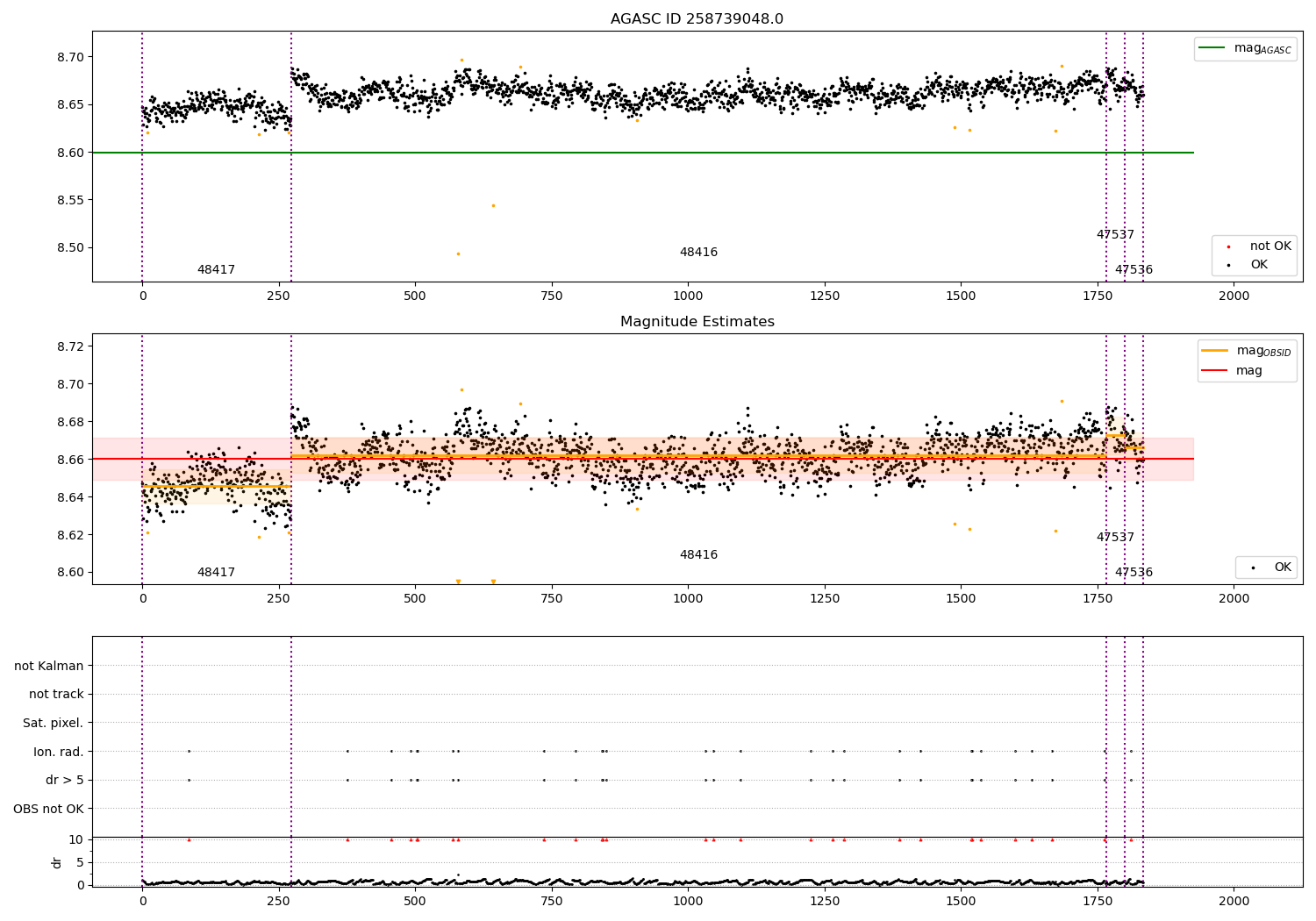Viewport: 1316px width, 921px height.
Task: Click the title "AGASC ID 258739048.0"
Action: coord(697,19)
